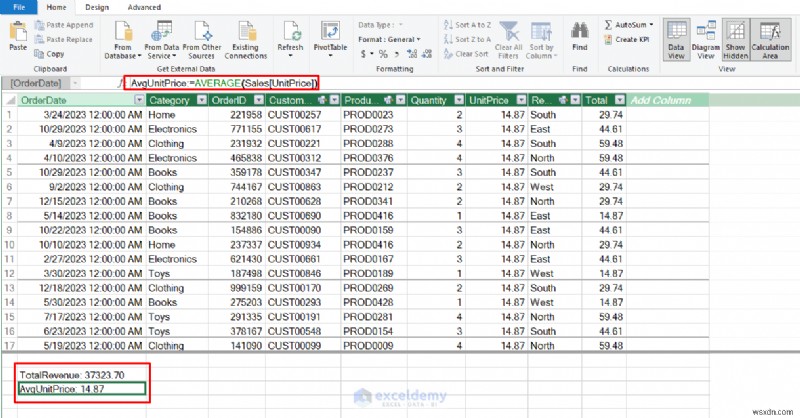
Task: Click the Add Column header
Action: point(667,100)
